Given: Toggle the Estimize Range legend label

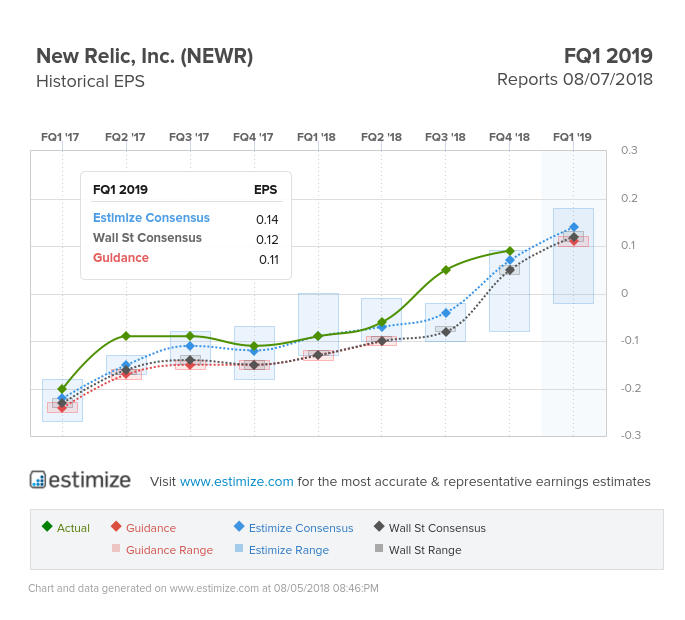Looking at the screenshot, I should click(x=289, y=550).
